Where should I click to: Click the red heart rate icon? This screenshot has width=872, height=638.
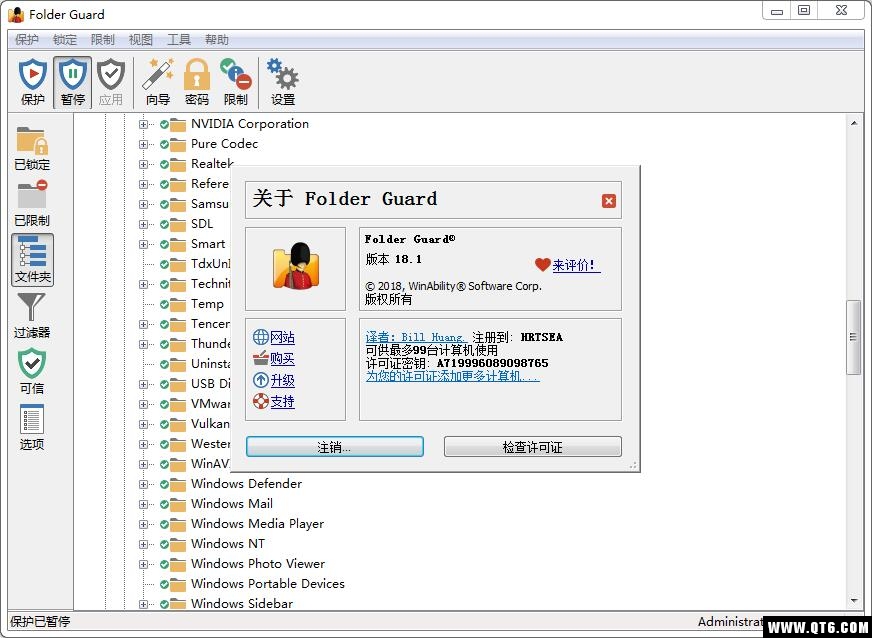tap(542, 265)
